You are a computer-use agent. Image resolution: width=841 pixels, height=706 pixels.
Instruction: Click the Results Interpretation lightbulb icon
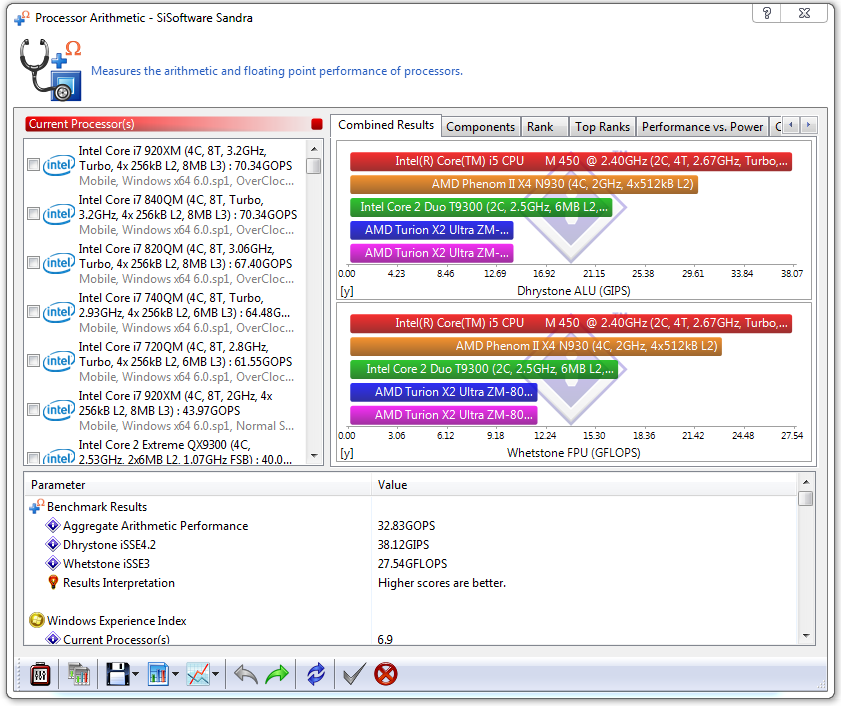tap(53, 583)
